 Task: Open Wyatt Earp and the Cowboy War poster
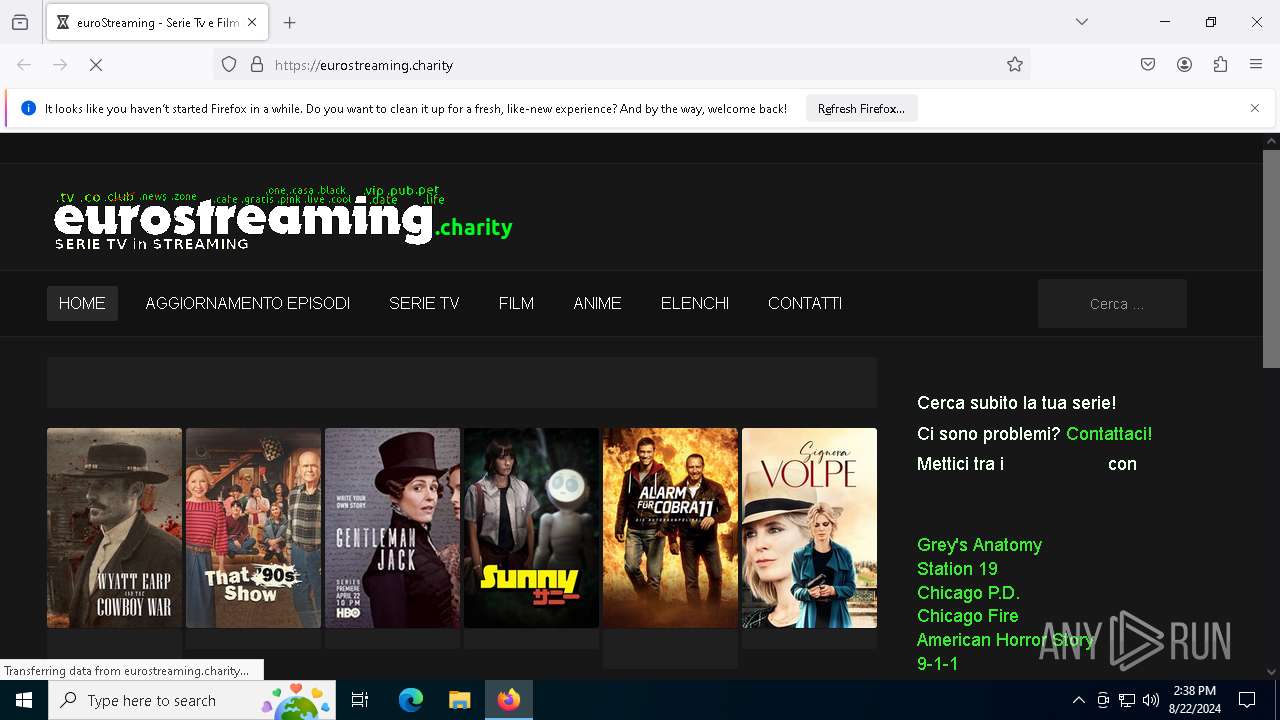coord(114,528)
